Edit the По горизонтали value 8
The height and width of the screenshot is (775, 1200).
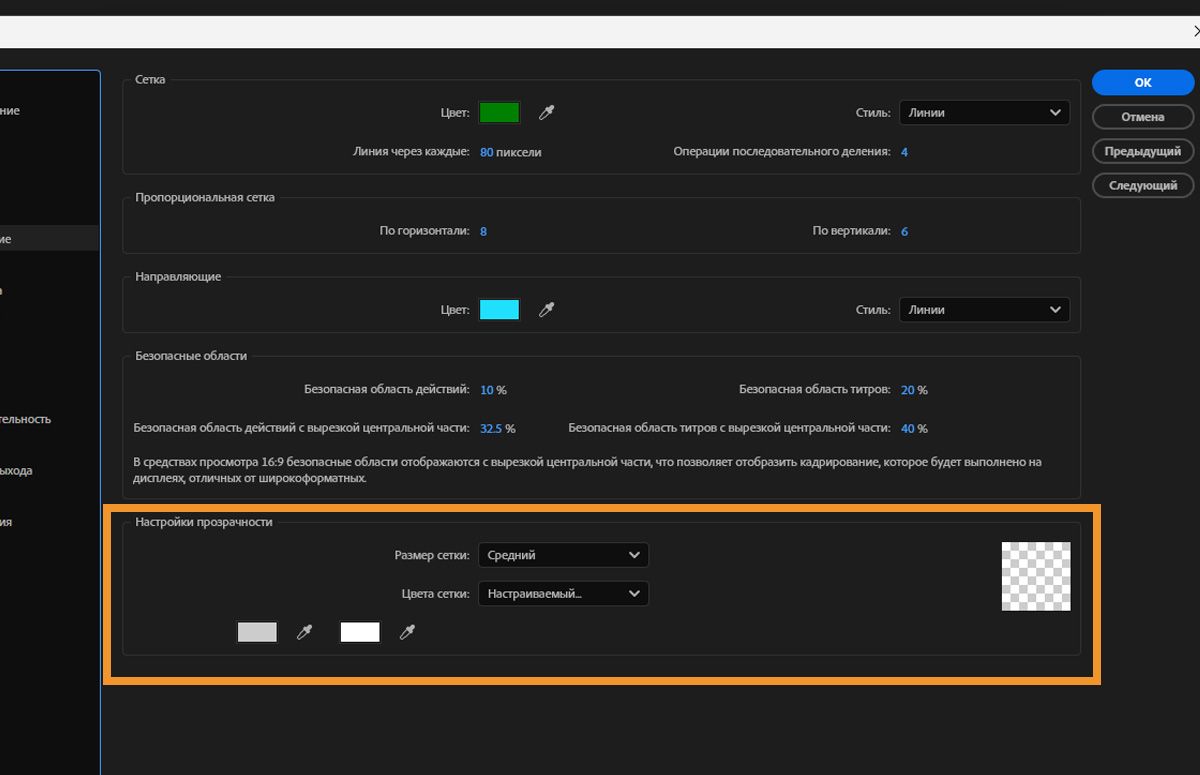484,231
